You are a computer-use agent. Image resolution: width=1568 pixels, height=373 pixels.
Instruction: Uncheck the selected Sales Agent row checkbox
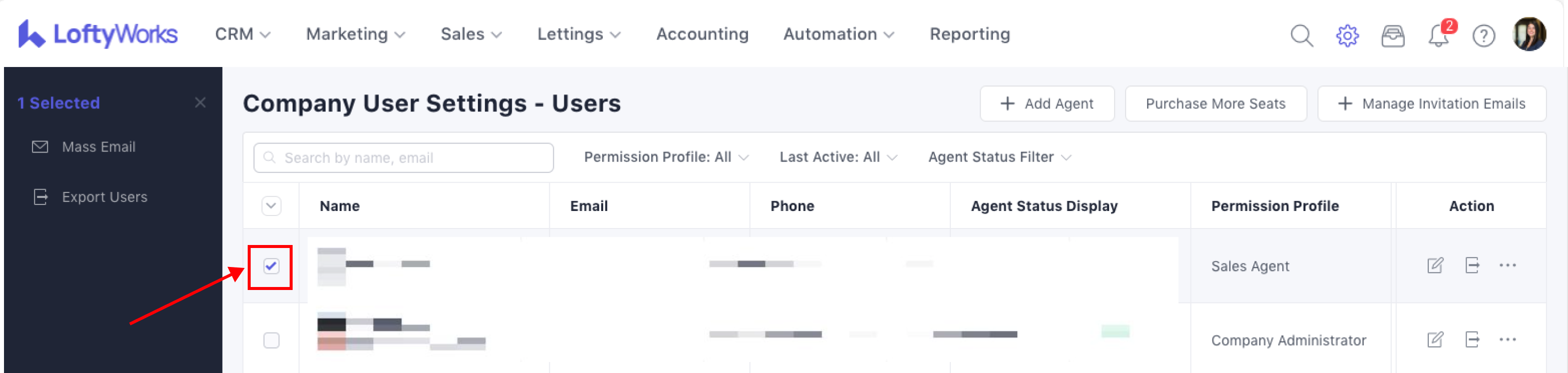272,265
